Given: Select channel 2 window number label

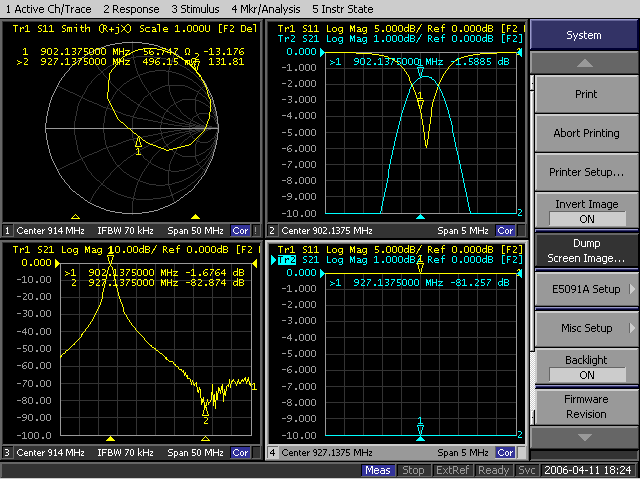Looking at the screenshot, I should click(x=272, y=231).
